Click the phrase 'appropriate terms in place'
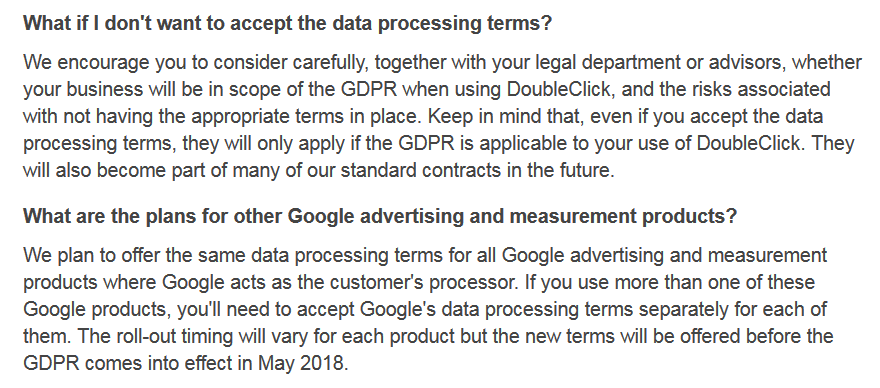 click(x=306, y=116)
